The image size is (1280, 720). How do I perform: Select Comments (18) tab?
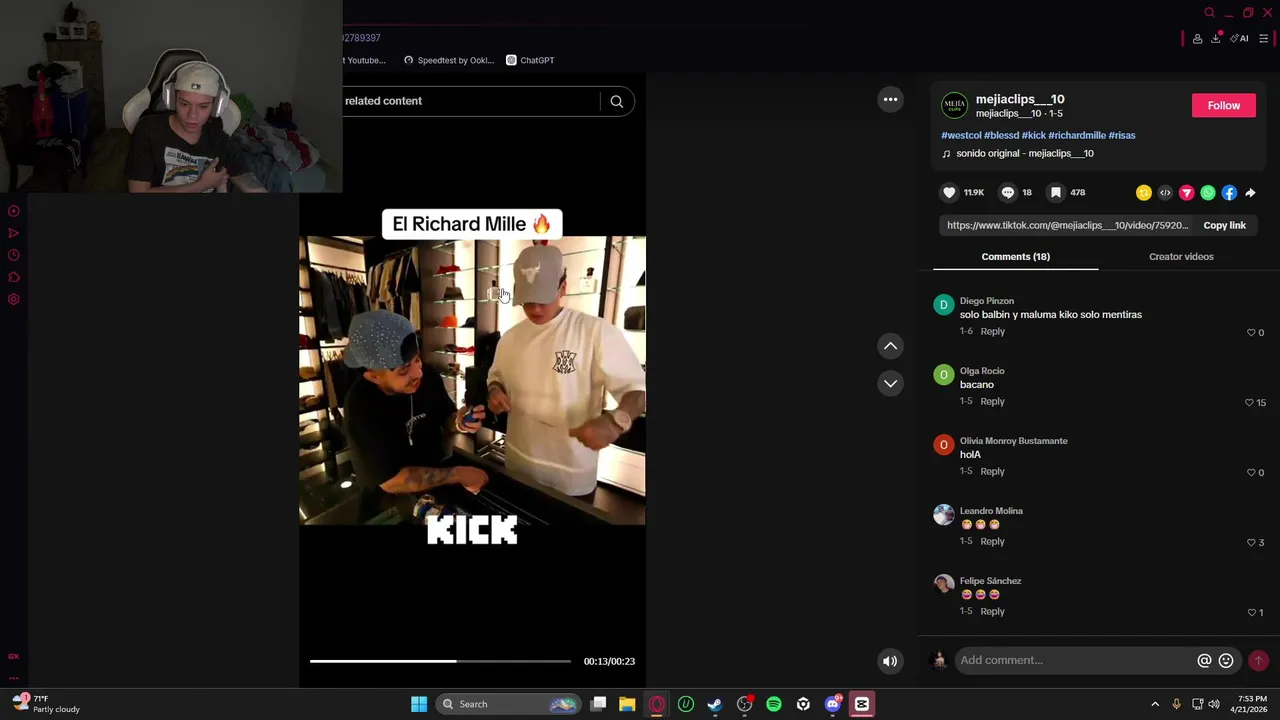1015,257
